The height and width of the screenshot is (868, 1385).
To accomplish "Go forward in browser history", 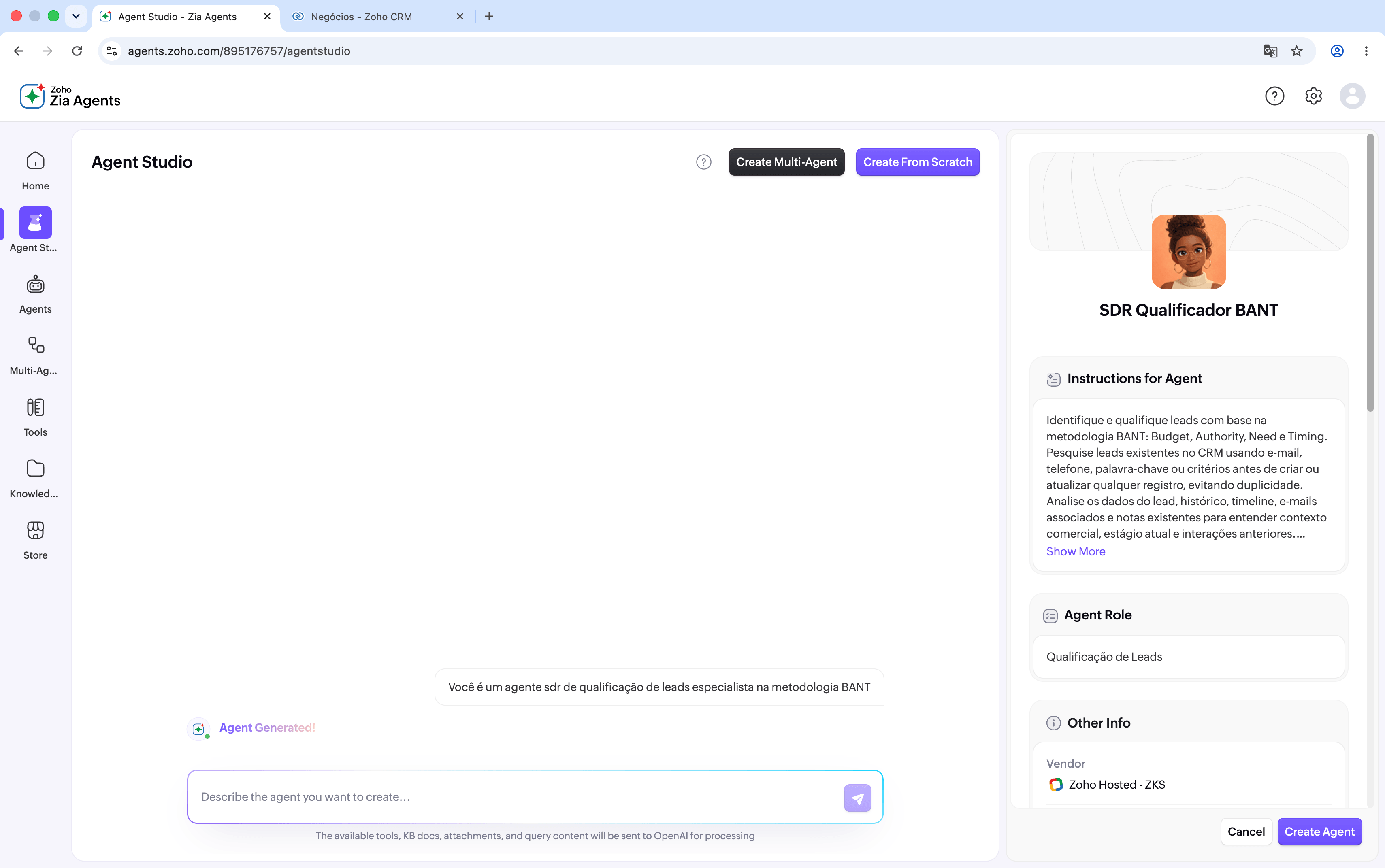I will [x=48, y=51].
